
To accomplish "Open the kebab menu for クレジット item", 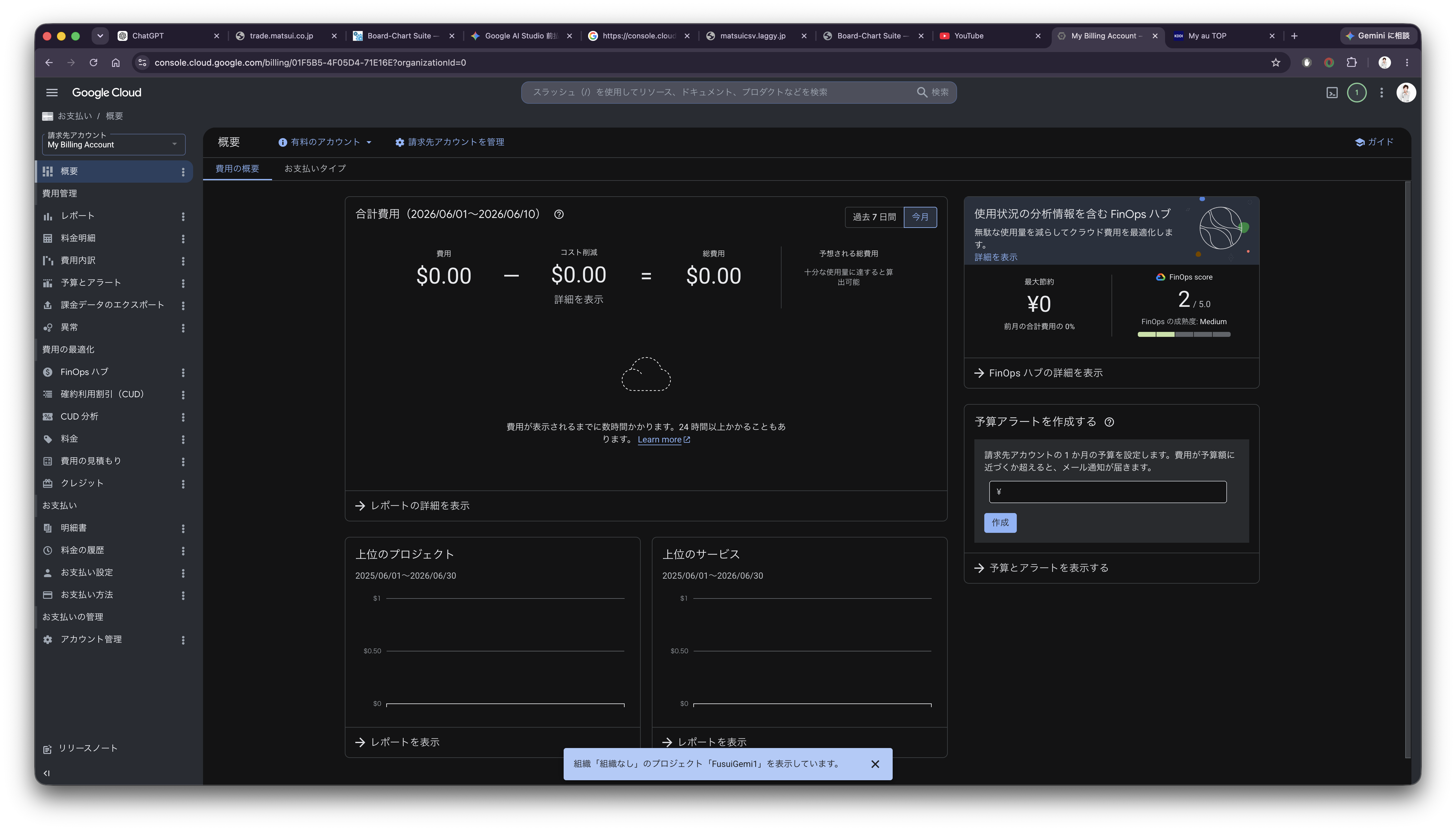I will point(183,484).
